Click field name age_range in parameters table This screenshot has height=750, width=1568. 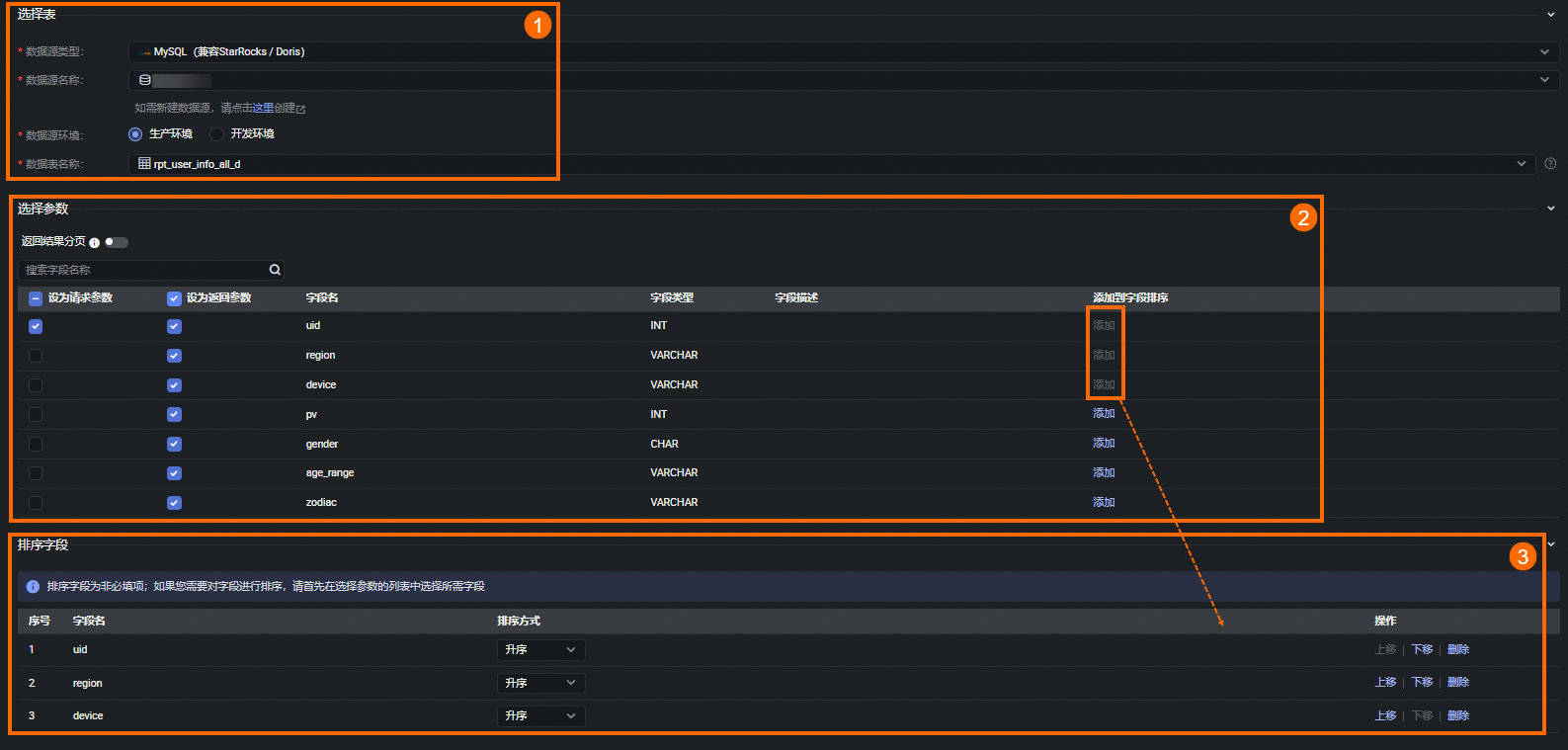330,473
